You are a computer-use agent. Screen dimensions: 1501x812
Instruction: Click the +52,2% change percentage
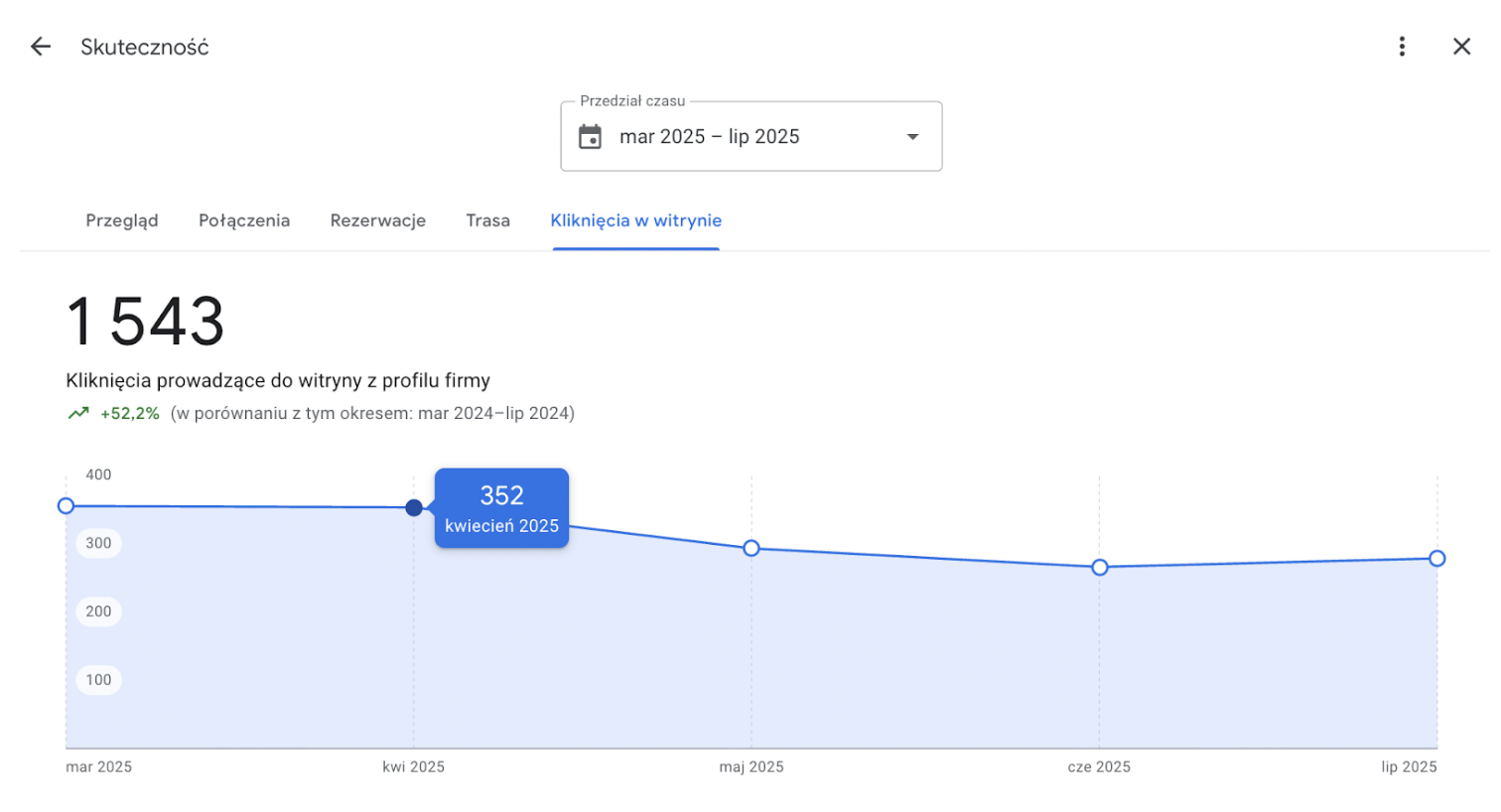[130, 414]
